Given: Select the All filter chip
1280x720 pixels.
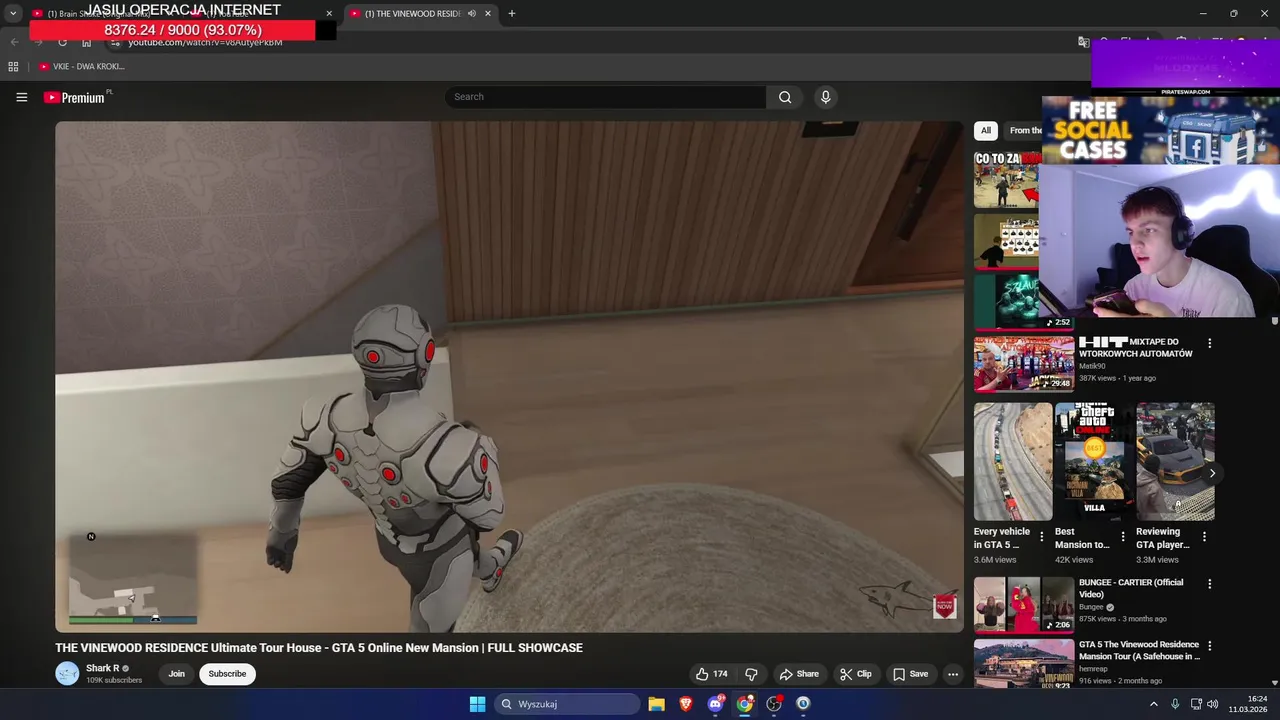Looking at the screenshot, I should click(x=985, y=130).
